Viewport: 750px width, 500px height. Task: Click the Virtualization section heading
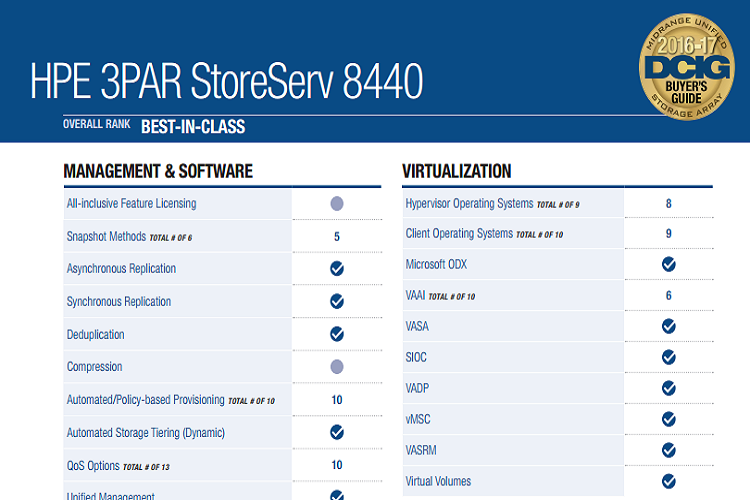[x=456, y=171]
